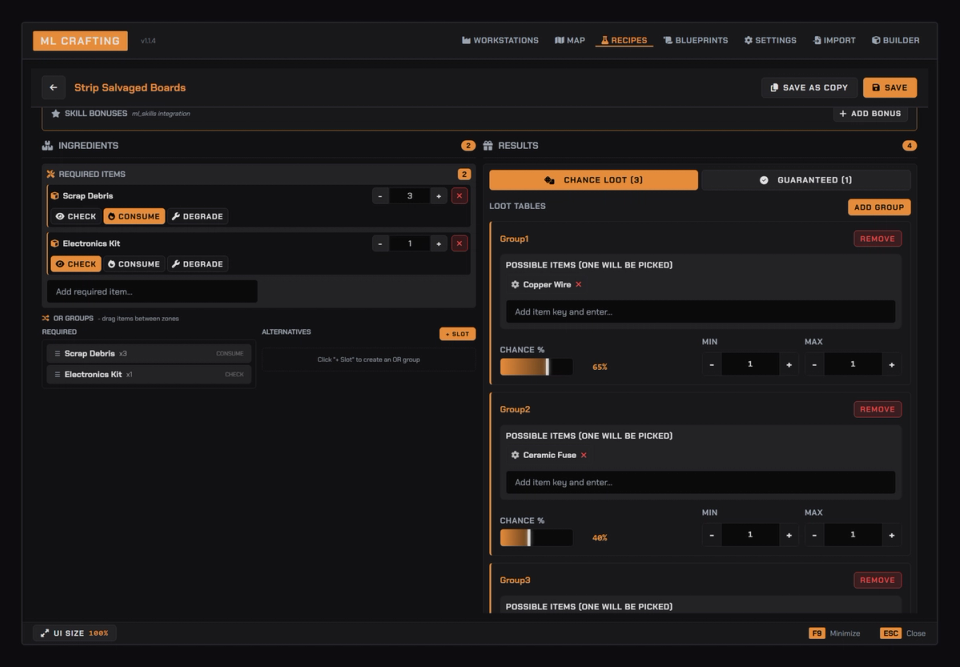Change the UI Size setting
Image resolution: width=960 pixels, height=667 pixels.
tap(75, 633)
